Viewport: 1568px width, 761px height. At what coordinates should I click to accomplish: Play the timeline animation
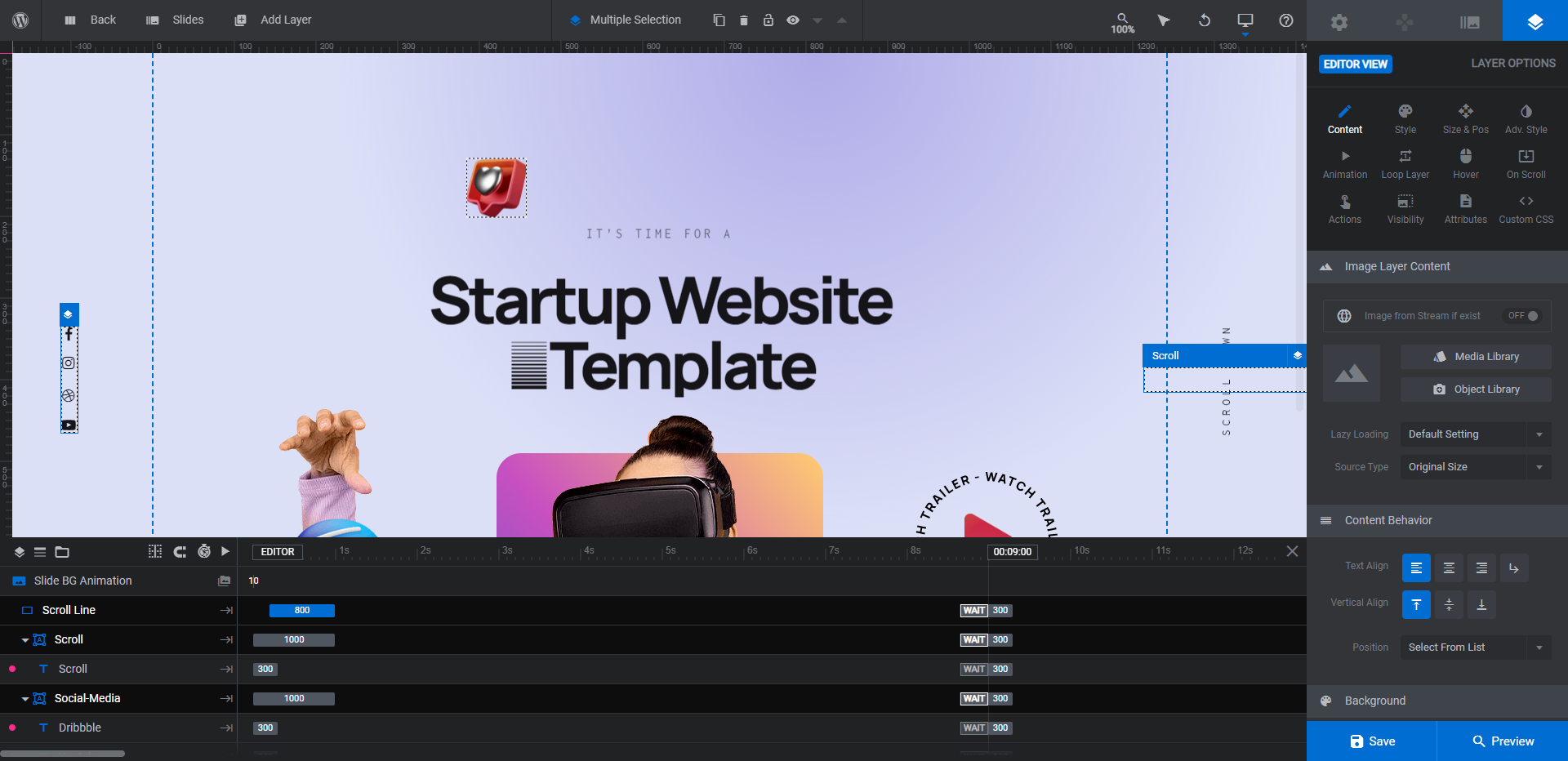(225, 551)
